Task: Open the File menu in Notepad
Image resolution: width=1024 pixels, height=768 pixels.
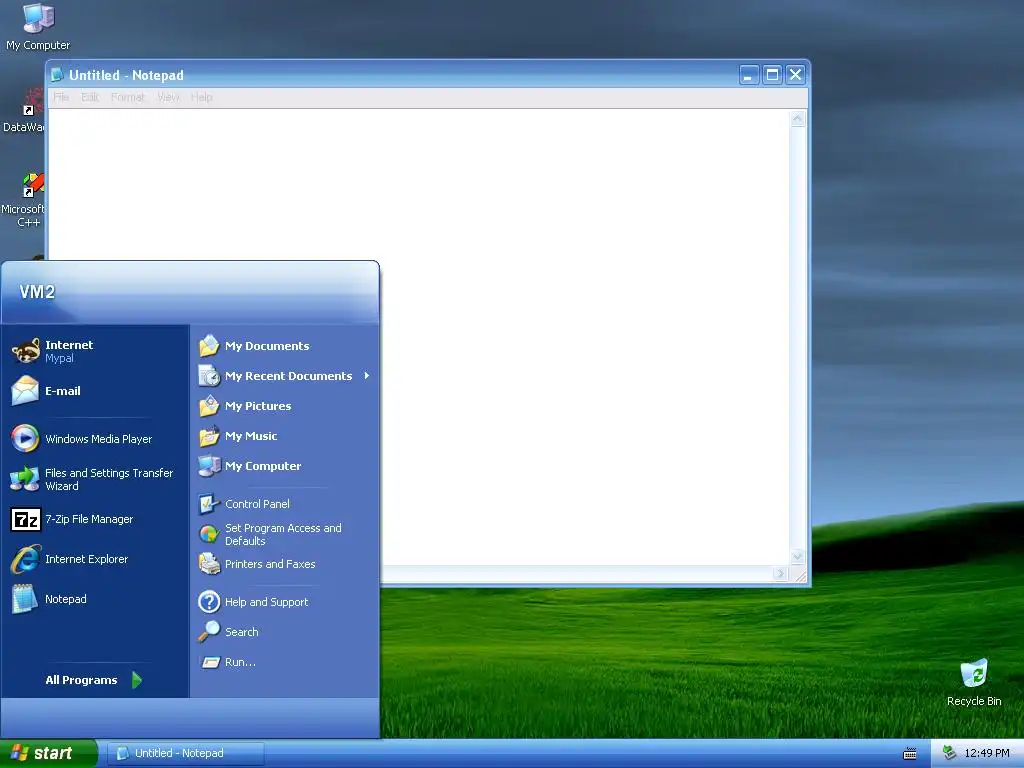Action: pos(61,97)
